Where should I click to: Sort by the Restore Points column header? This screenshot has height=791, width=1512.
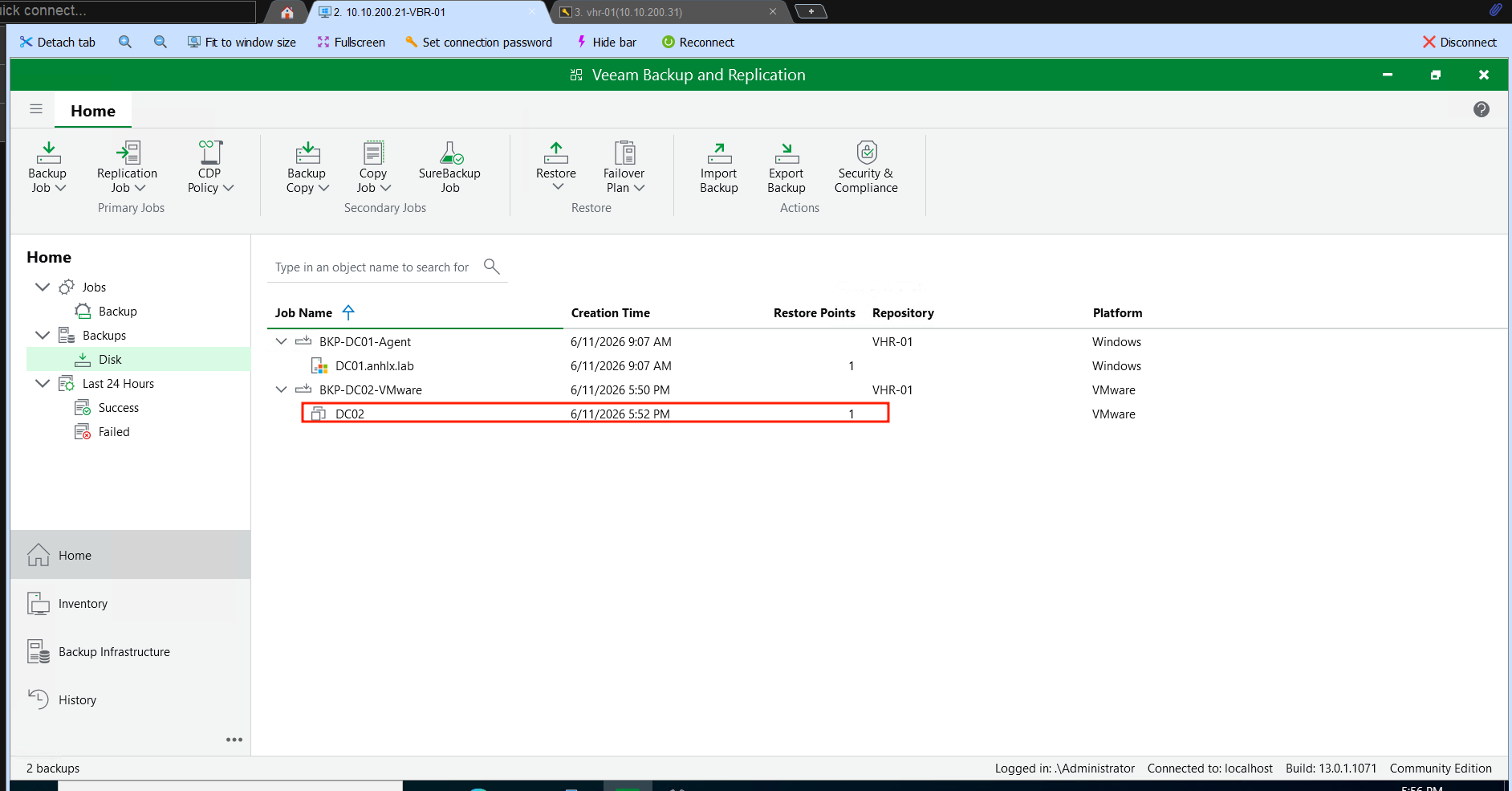tap(814, 312)
